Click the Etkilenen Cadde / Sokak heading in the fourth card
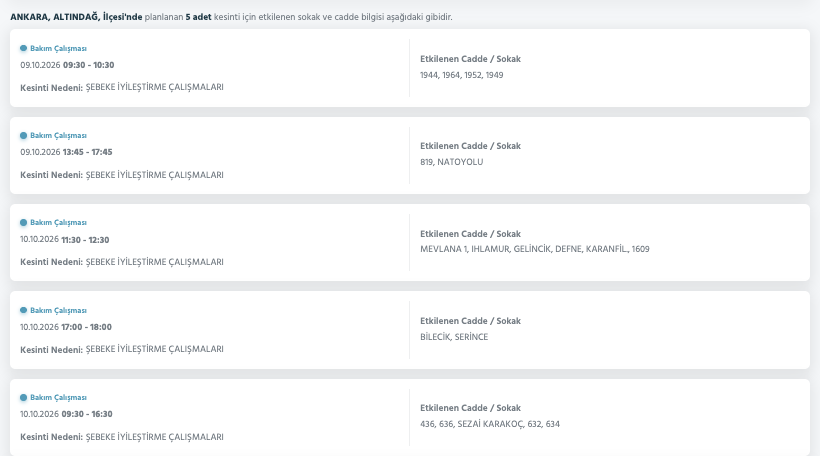Image resolution: width=820 pixels, height=456 pixels. 470,321
